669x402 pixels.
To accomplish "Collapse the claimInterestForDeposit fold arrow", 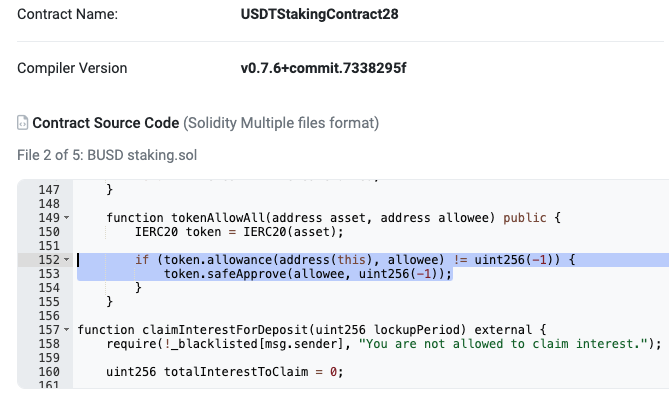I will pos(67,330).
